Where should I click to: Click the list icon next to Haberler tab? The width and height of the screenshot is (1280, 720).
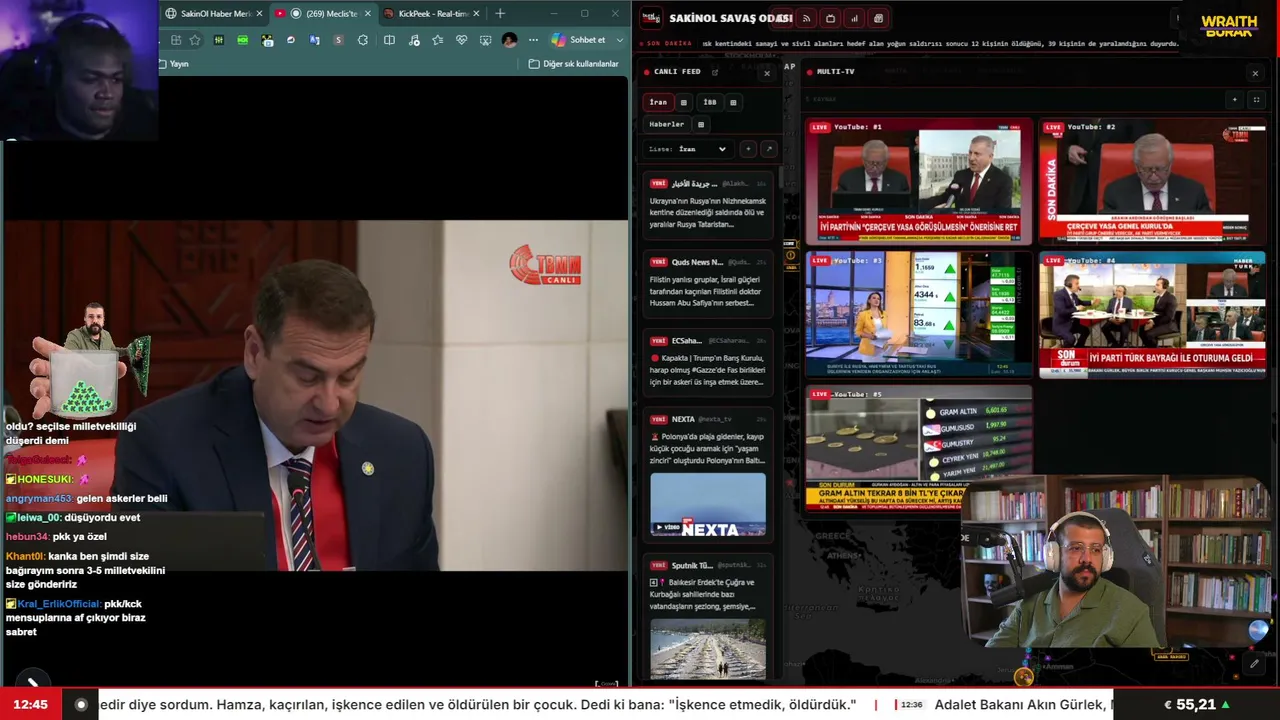point(700,124)
